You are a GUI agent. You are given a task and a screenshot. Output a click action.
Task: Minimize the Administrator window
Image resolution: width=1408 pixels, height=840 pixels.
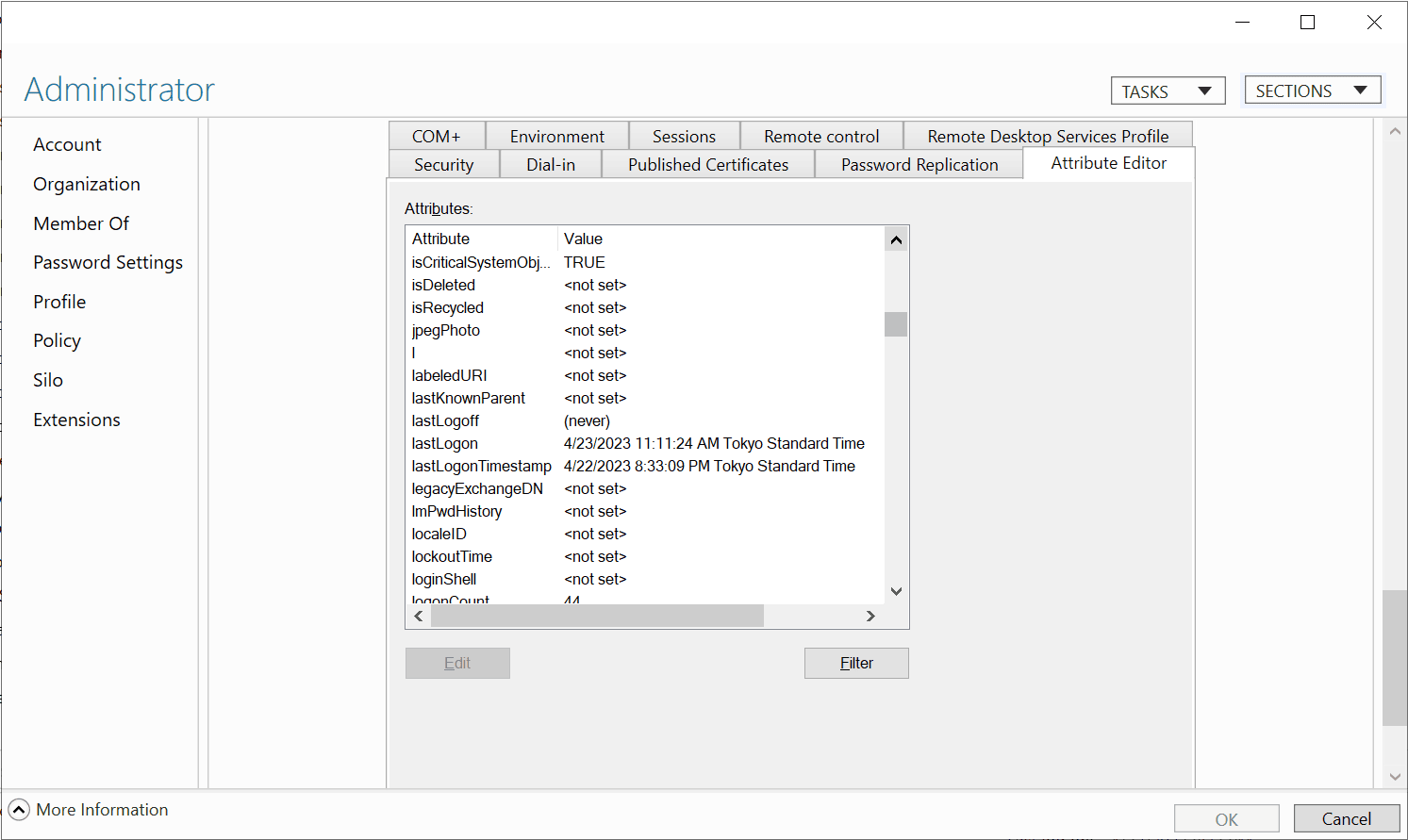[1242, 22]
